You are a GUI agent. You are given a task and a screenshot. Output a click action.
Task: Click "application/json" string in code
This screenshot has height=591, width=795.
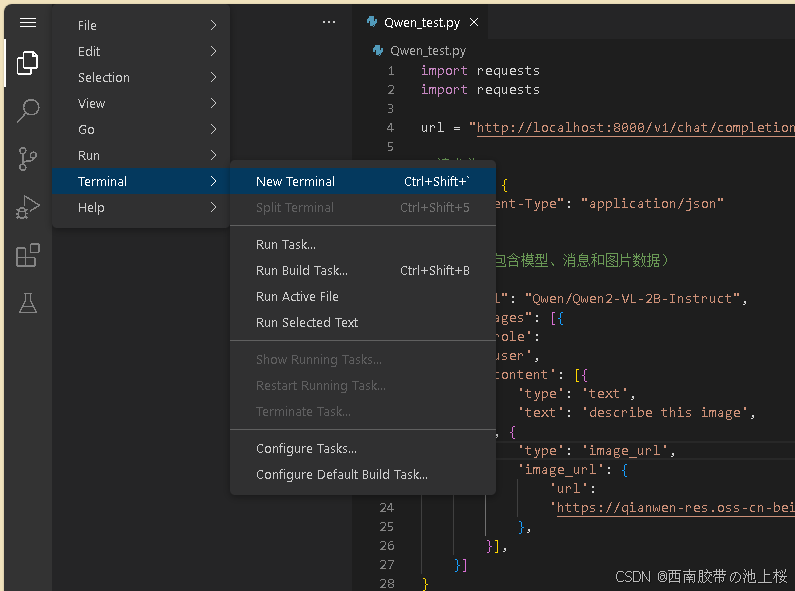click(652, 204)
